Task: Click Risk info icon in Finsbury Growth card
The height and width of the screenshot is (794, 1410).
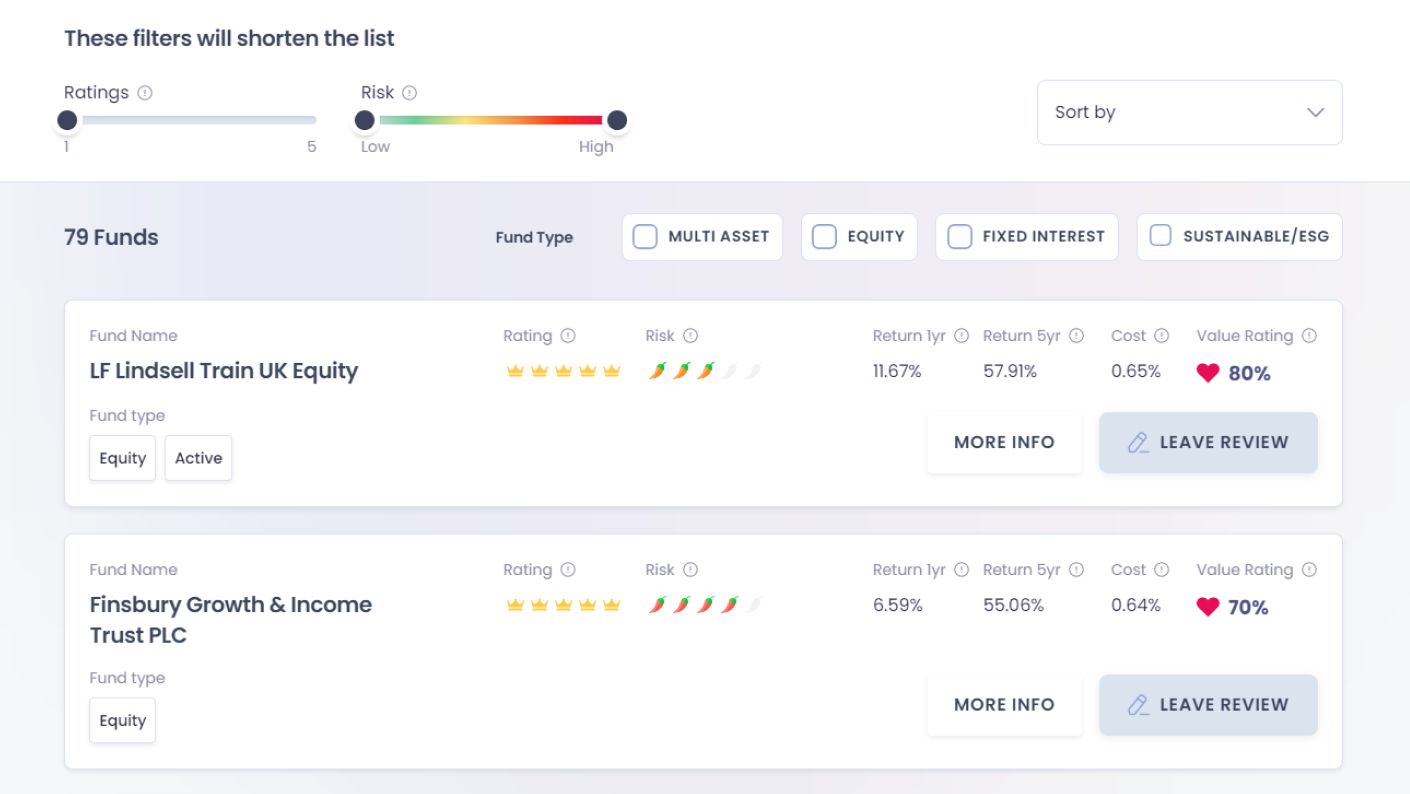Action: click(x=690, y=570)
